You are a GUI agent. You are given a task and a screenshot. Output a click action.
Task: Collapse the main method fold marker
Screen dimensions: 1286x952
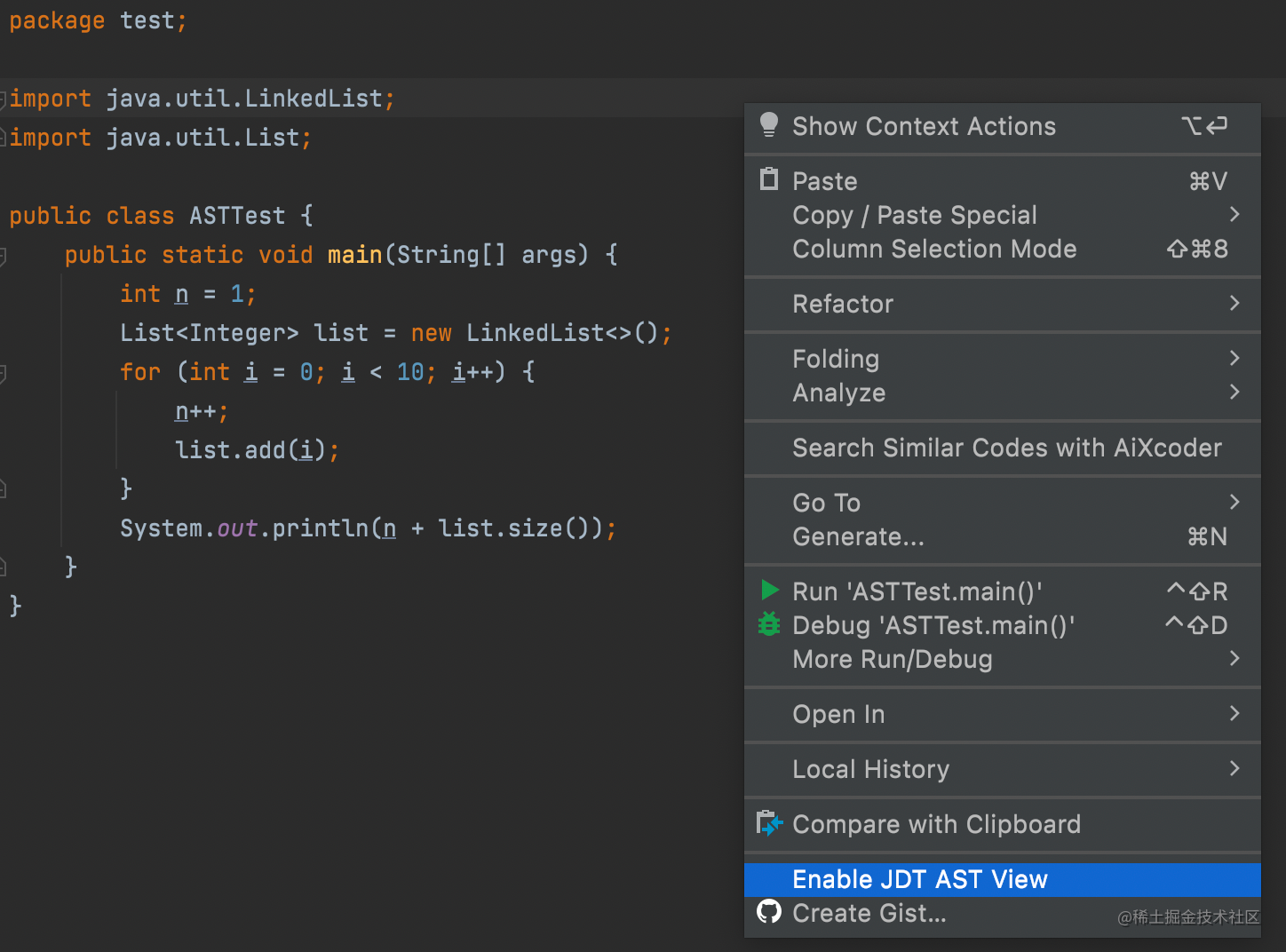4,256
